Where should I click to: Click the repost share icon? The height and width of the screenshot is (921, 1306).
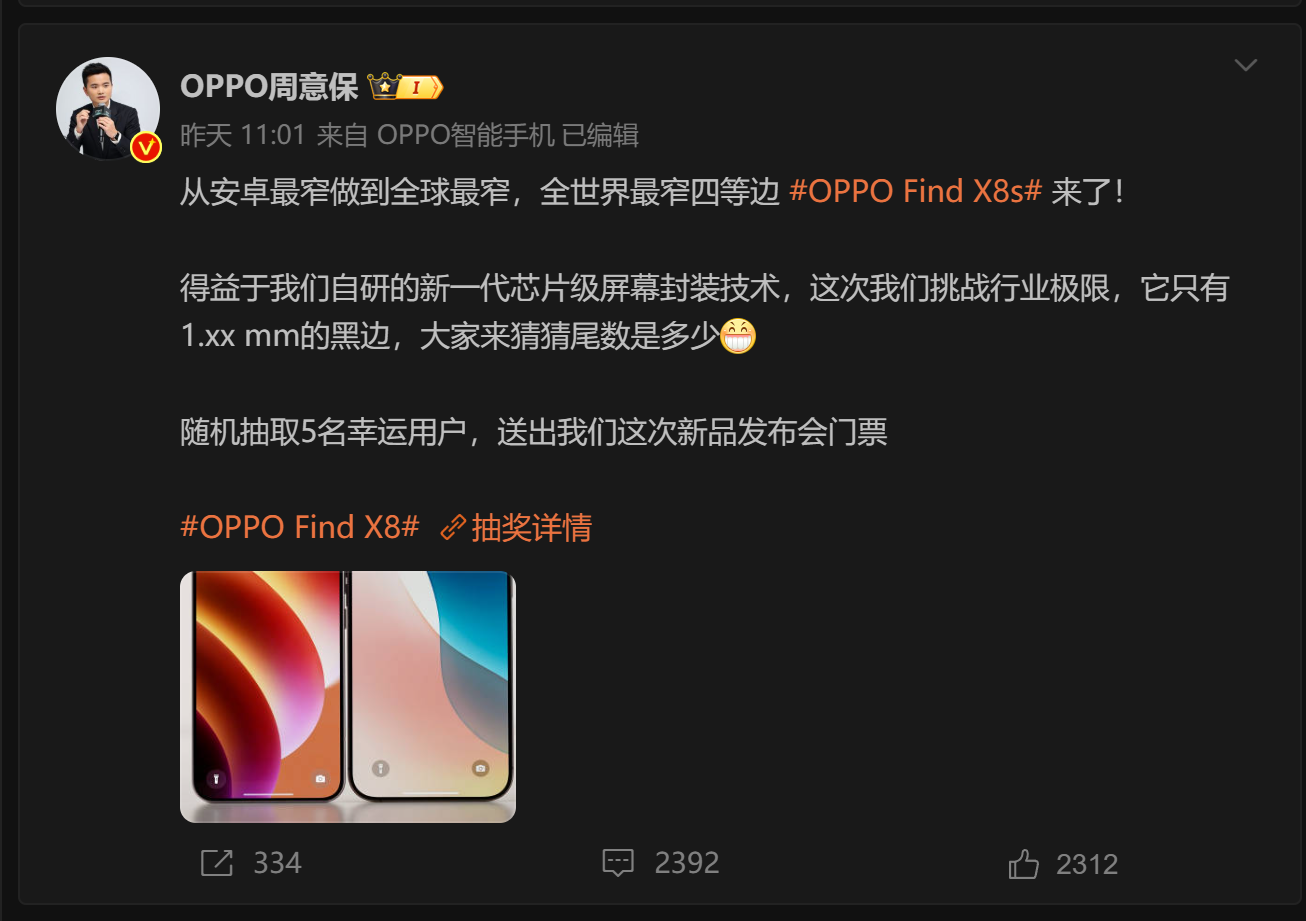[217, 863]
